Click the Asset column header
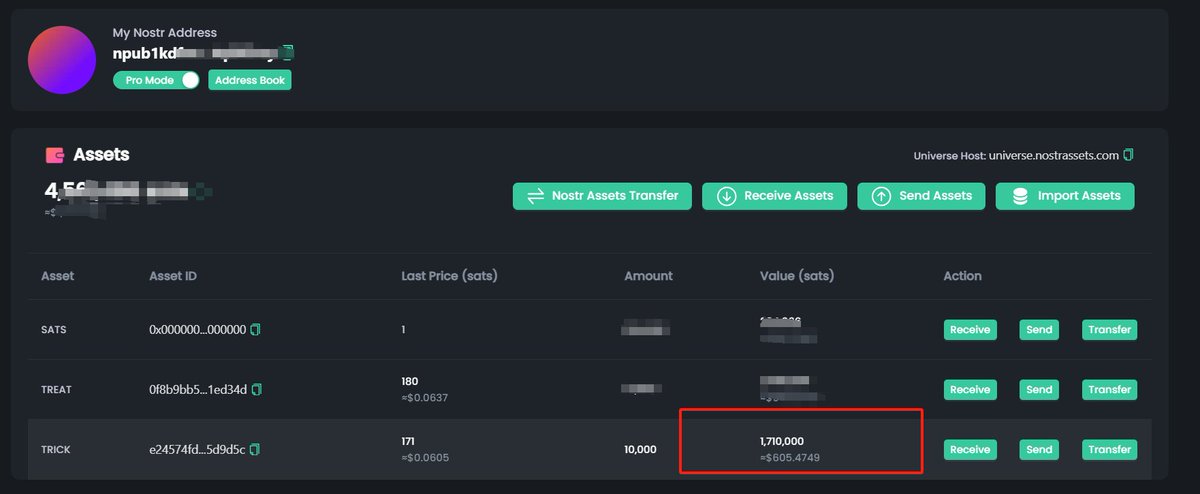The image size is (1200, 494). (57, 275)
